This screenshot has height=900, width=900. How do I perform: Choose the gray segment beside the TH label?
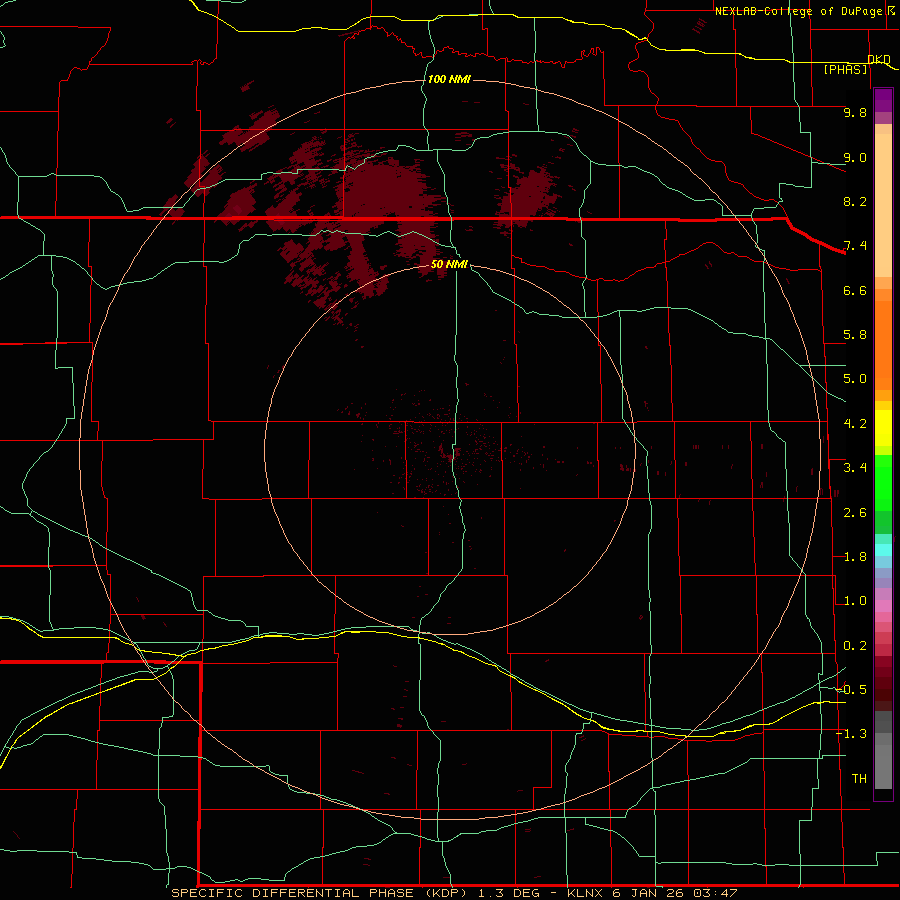pyautogui.click(x=883, y=767)
